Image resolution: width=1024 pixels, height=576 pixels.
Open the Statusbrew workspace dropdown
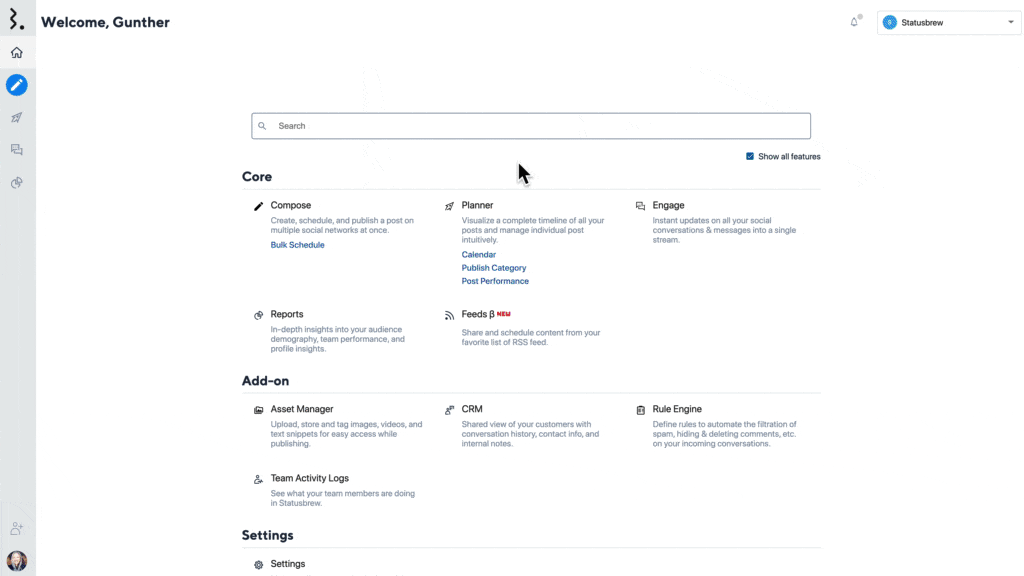click(946, 22)
